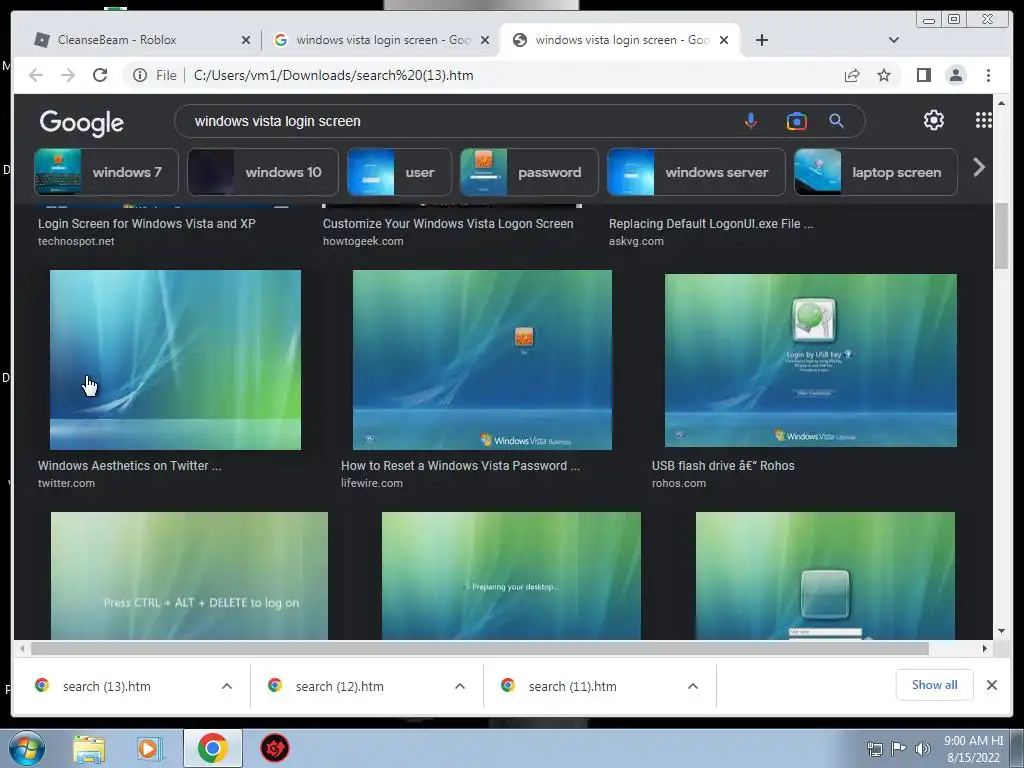This screenshot has height=768, width=1024.
Task: Open the tab search dropdown chevron
Action: click(893, 40)
